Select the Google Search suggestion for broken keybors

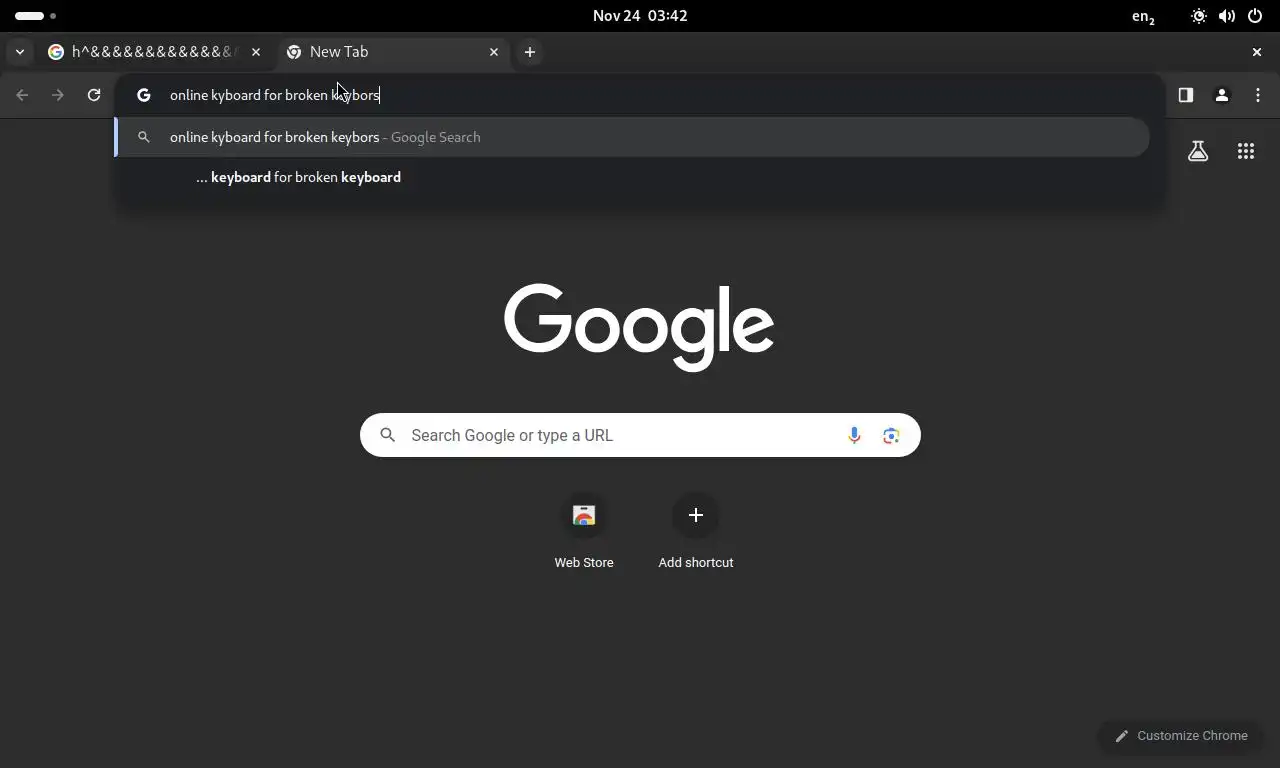632,137
